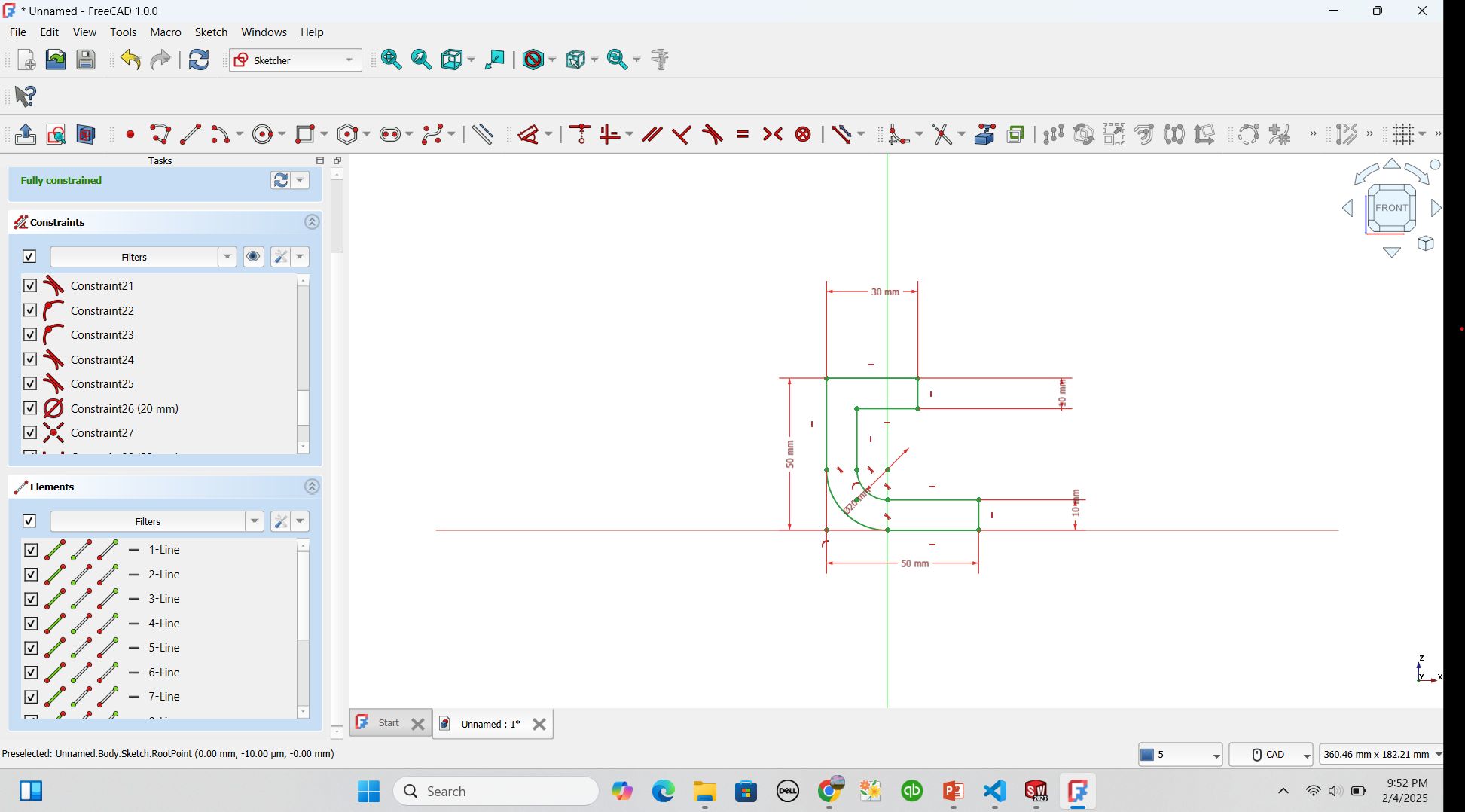Click the View sketch icon
This screenshot has width=1465, height=812.
tap(56, 135)
